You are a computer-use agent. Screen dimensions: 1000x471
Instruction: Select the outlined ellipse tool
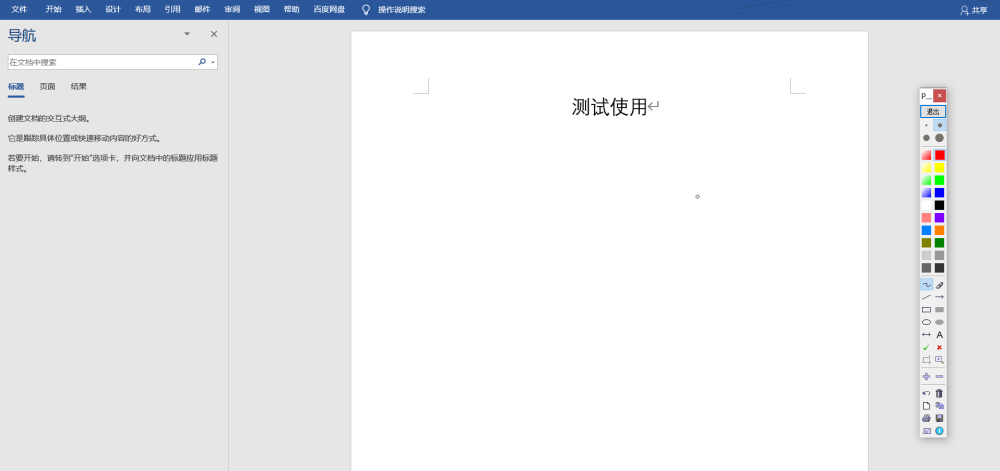click(926, 322)
